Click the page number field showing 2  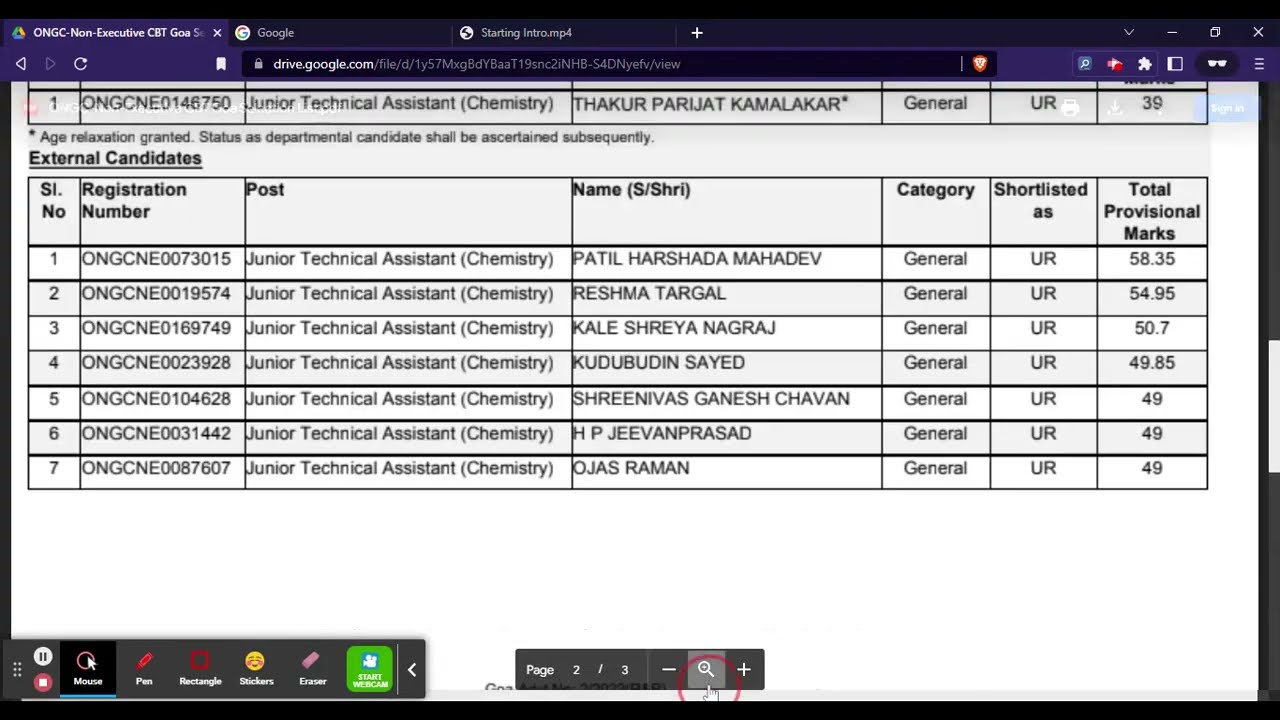coord(576,670)
